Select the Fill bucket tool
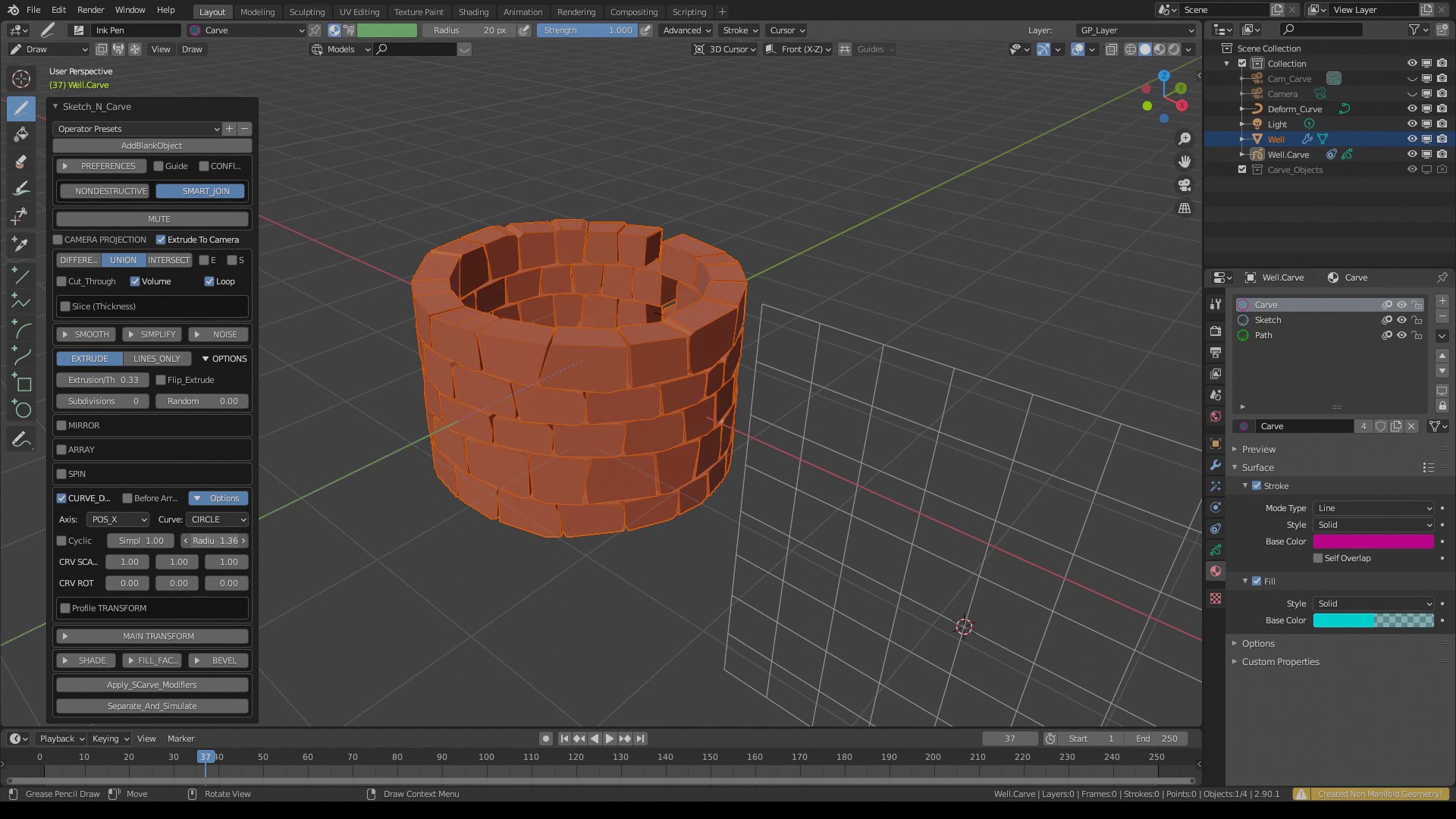Image resolution: width=1456 pixels, height=819 pixels. (x=21, y=135)
